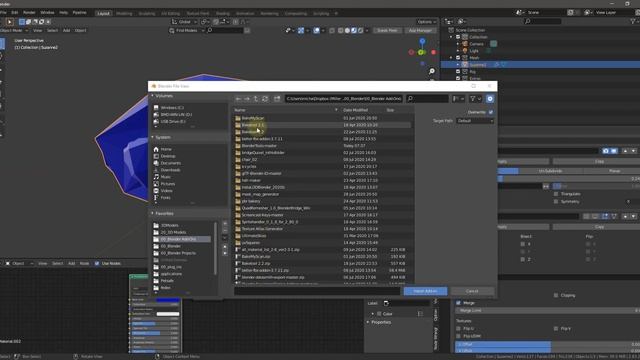Toggle the Overwrite checkbox

pyautogui.click(x=491, y=112)
